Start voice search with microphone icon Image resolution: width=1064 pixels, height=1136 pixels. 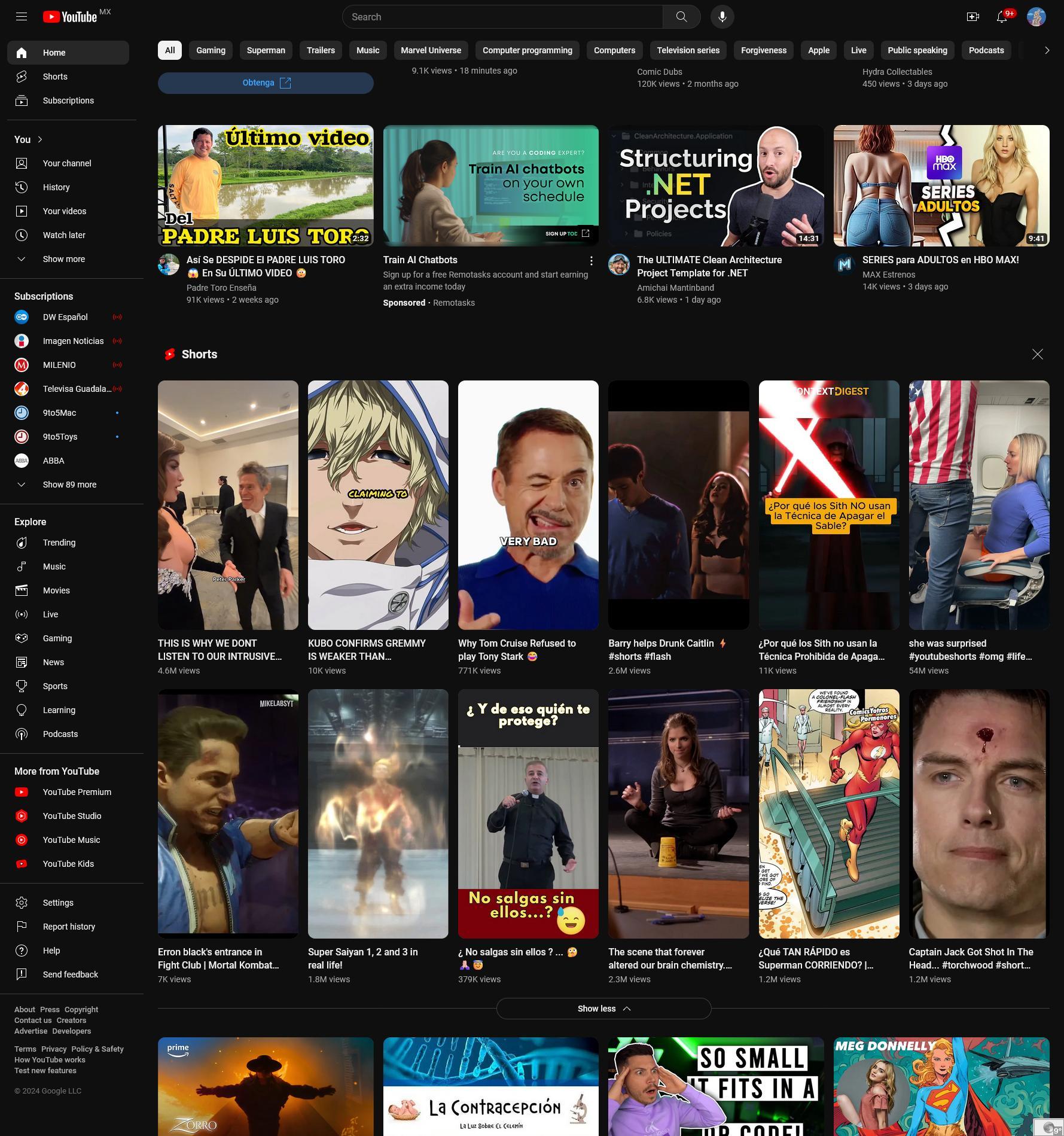point(722,17)
